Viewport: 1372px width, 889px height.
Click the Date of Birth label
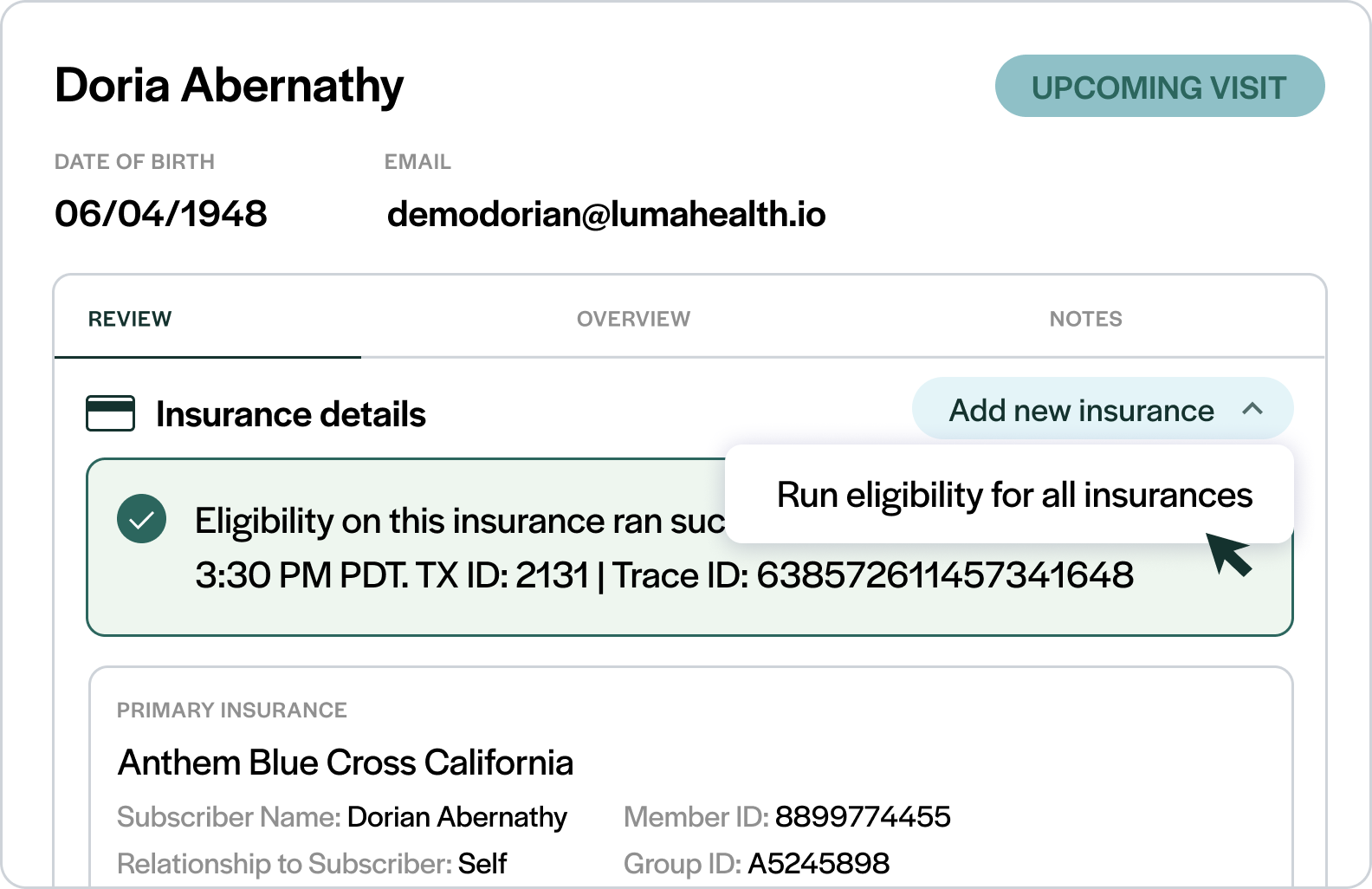134,162
